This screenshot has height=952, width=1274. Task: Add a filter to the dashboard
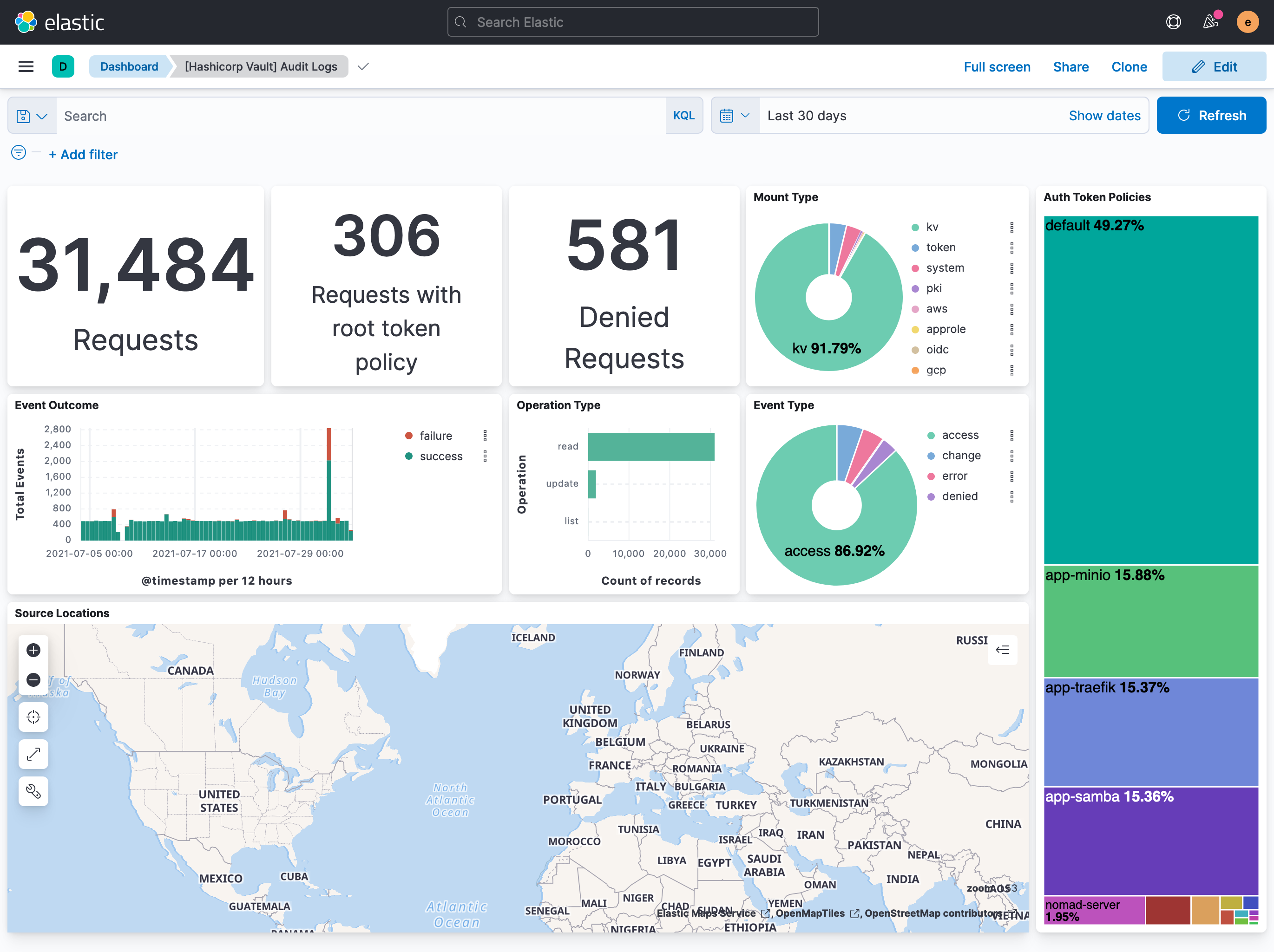[83, 154]
